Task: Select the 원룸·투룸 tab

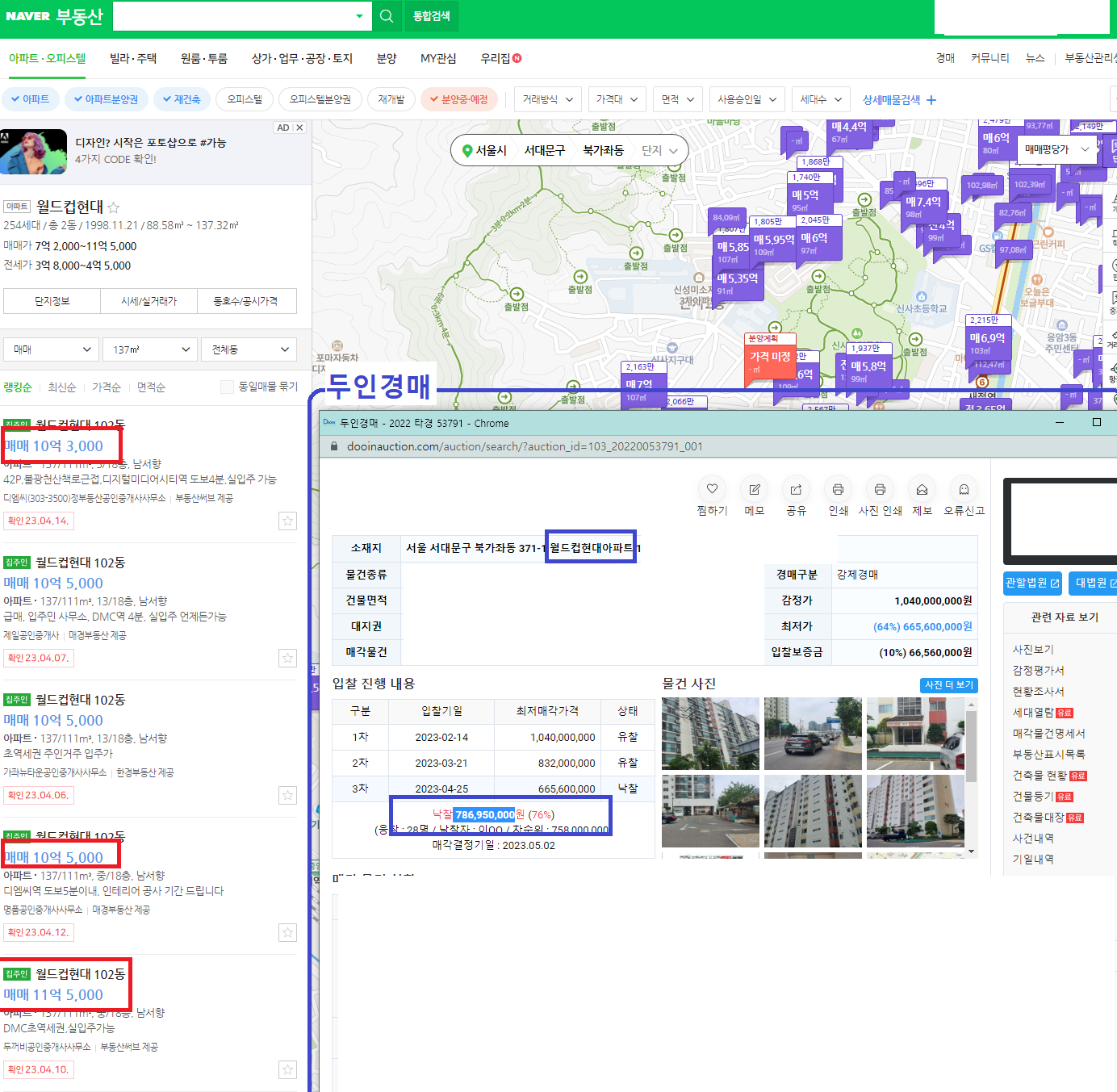Action: point(204,58)
